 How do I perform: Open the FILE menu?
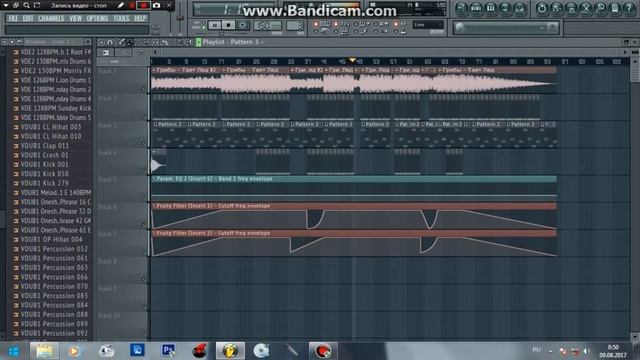(13, 18)
